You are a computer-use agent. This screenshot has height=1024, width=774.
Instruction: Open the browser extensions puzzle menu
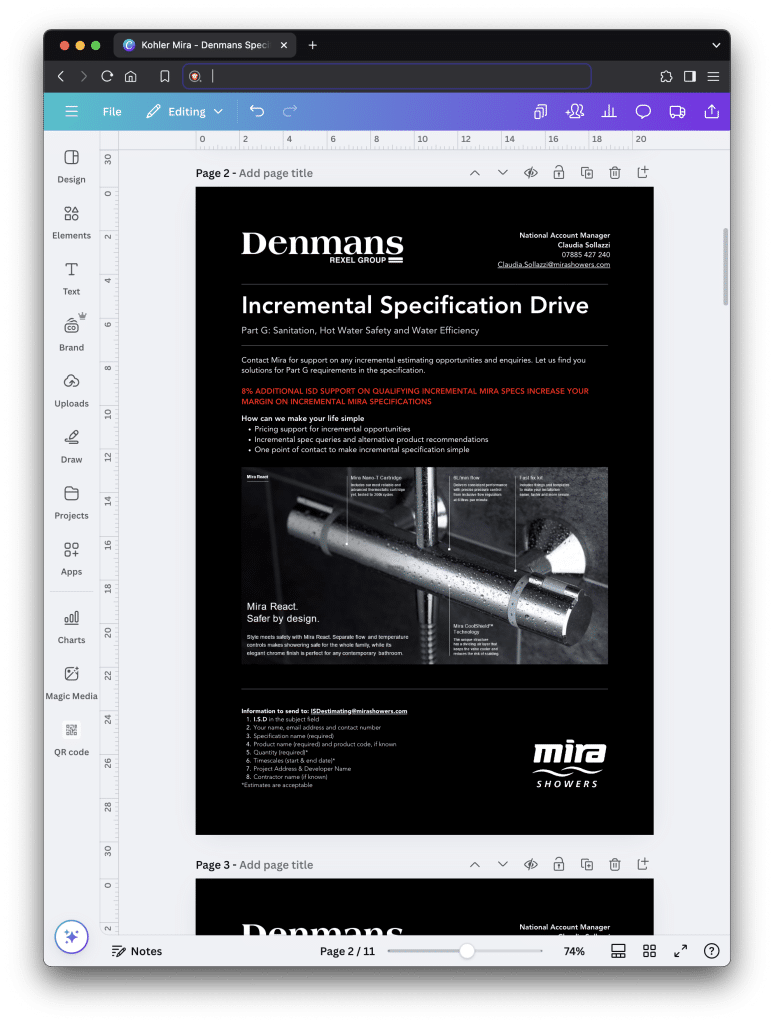click(666, 76)
